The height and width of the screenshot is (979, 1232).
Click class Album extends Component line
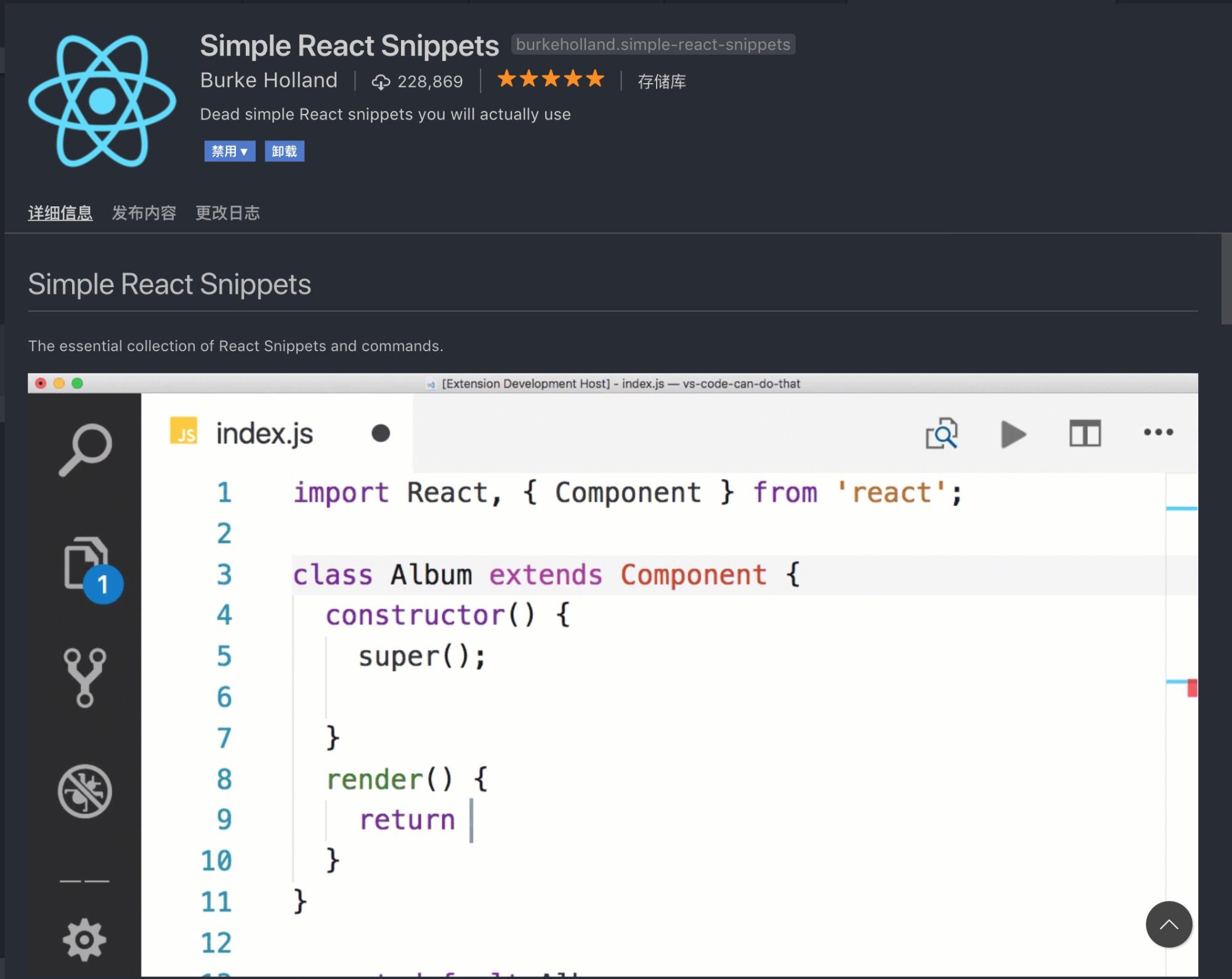546,575
